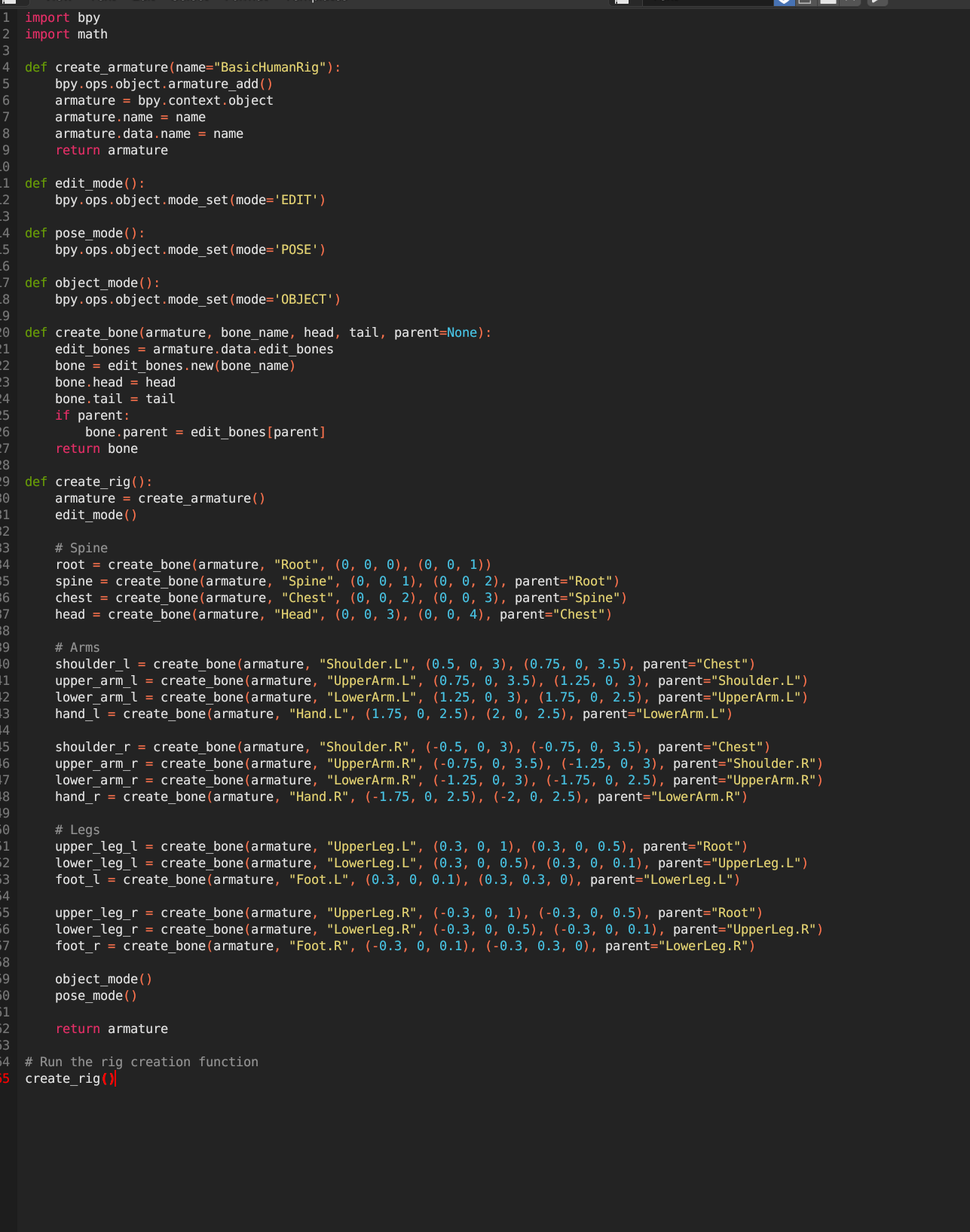970x1232 pixels.
Task: Click the '# Legs' comment line
Action: [78, 830]
